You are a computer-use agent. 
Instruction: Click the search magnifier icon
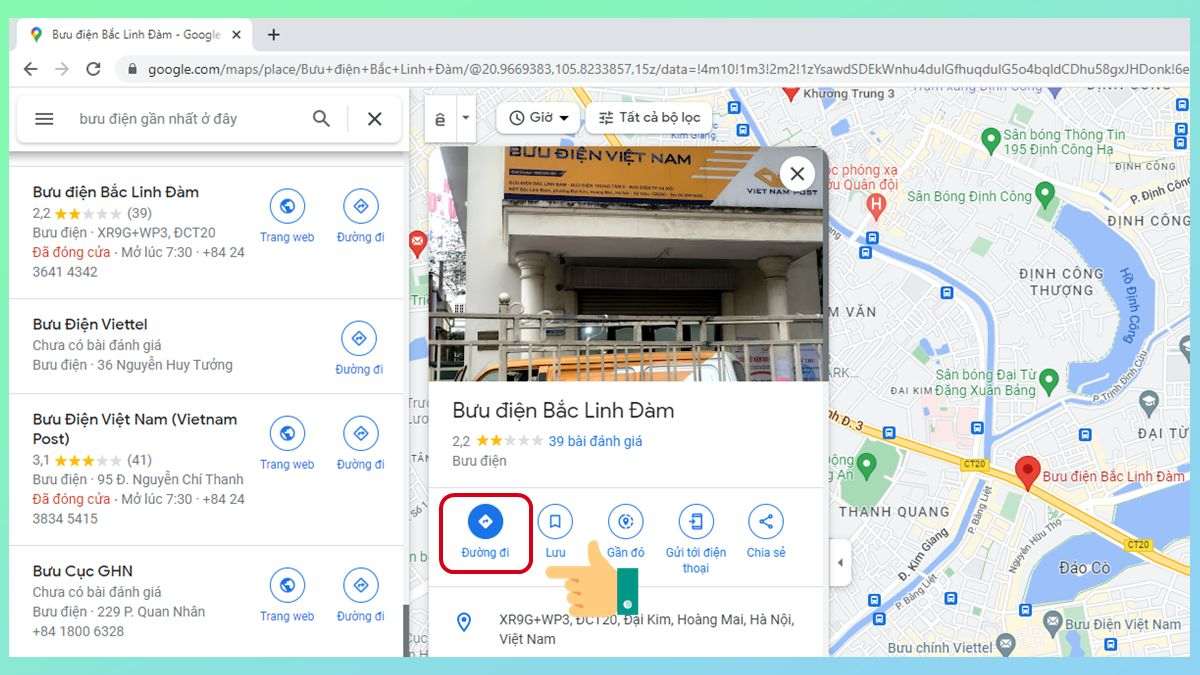pyautogui.click(x=321, y=119)
